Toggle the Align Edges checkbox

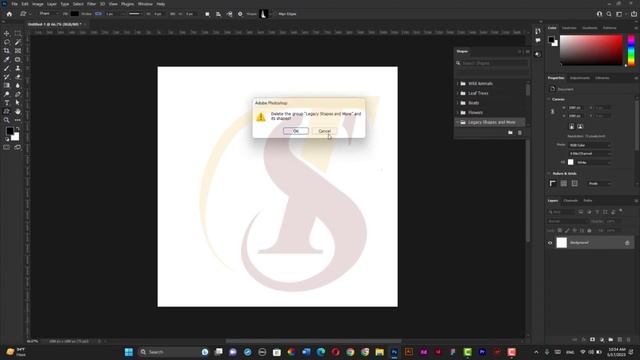[x=275, y=14]
